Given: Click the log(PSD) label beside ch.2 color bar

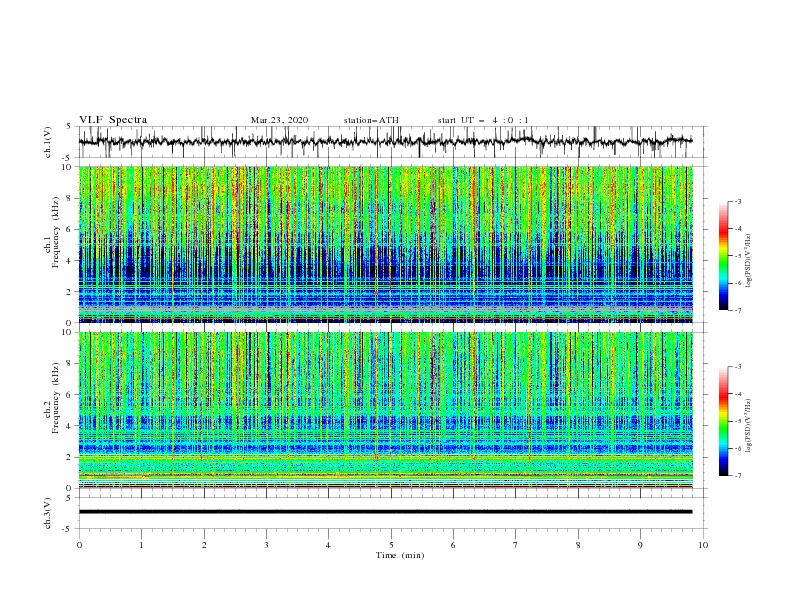Looking at the screenshot, I should (x=749, y=425).
